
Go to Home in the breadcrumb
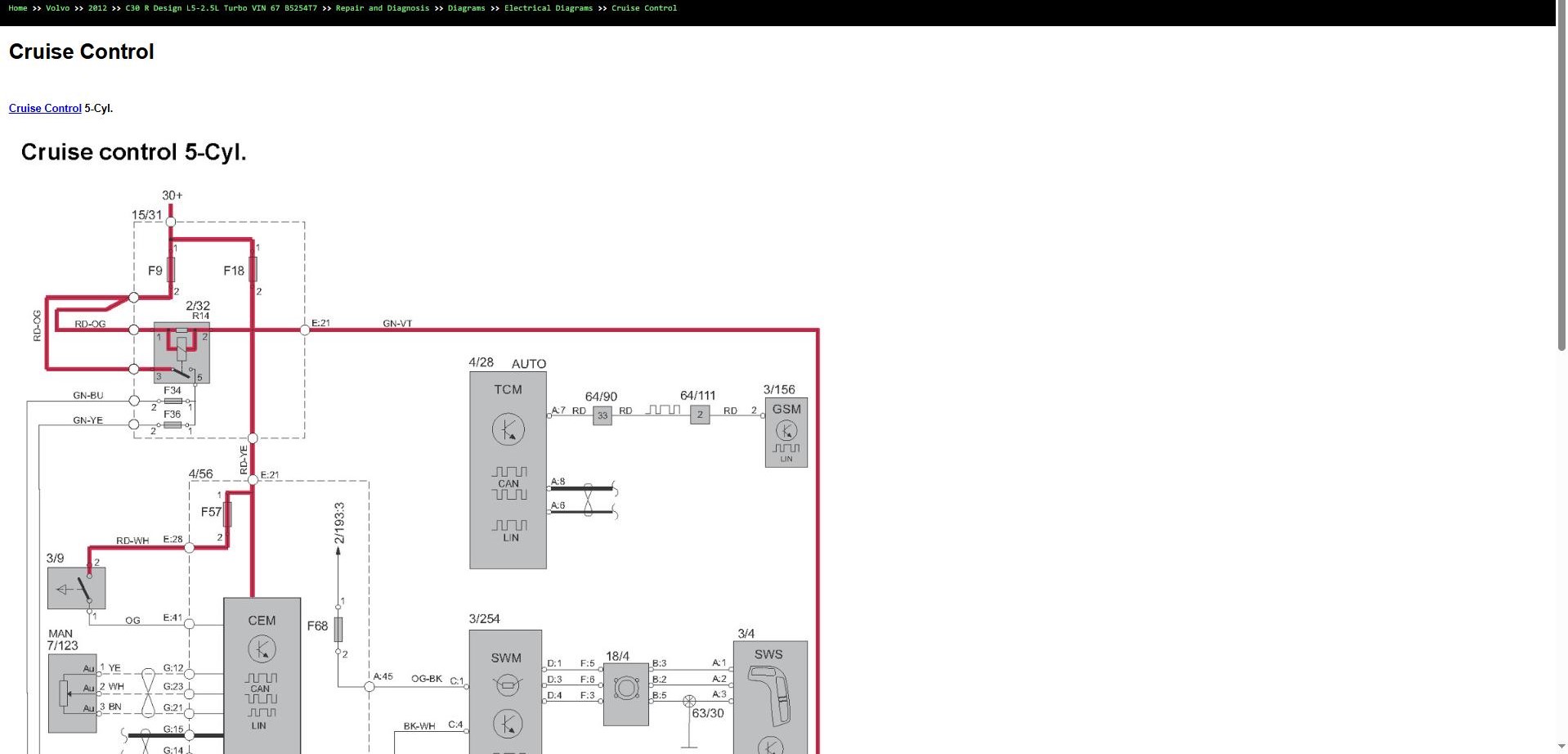pos(17,8)
